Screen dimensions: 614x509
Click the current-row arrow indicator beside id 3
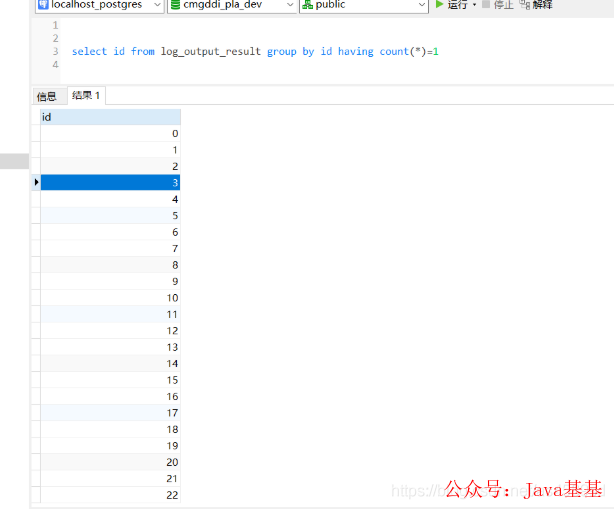coord(36,182)
